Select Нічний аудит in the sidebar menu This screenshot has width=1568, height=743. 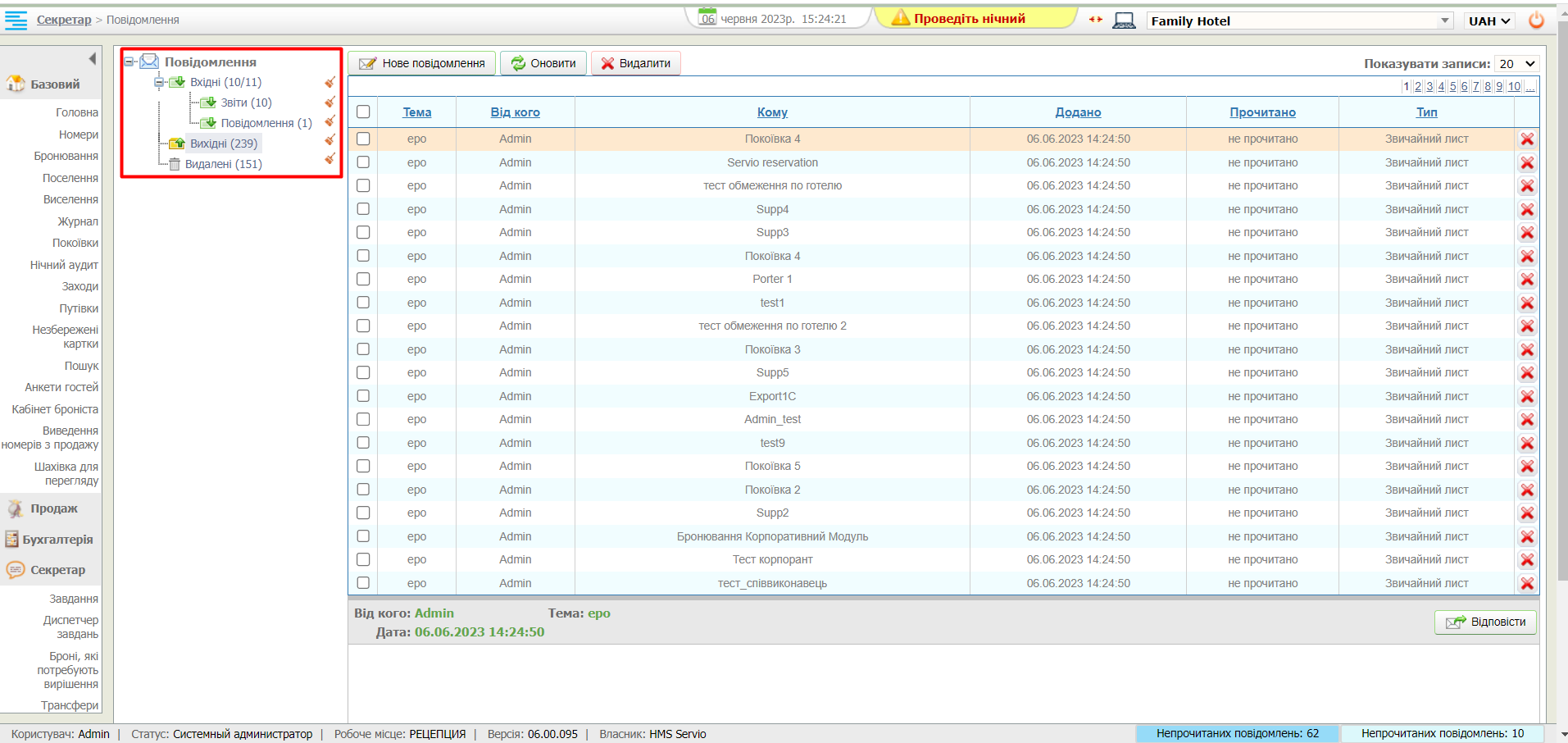pos(64,265)
